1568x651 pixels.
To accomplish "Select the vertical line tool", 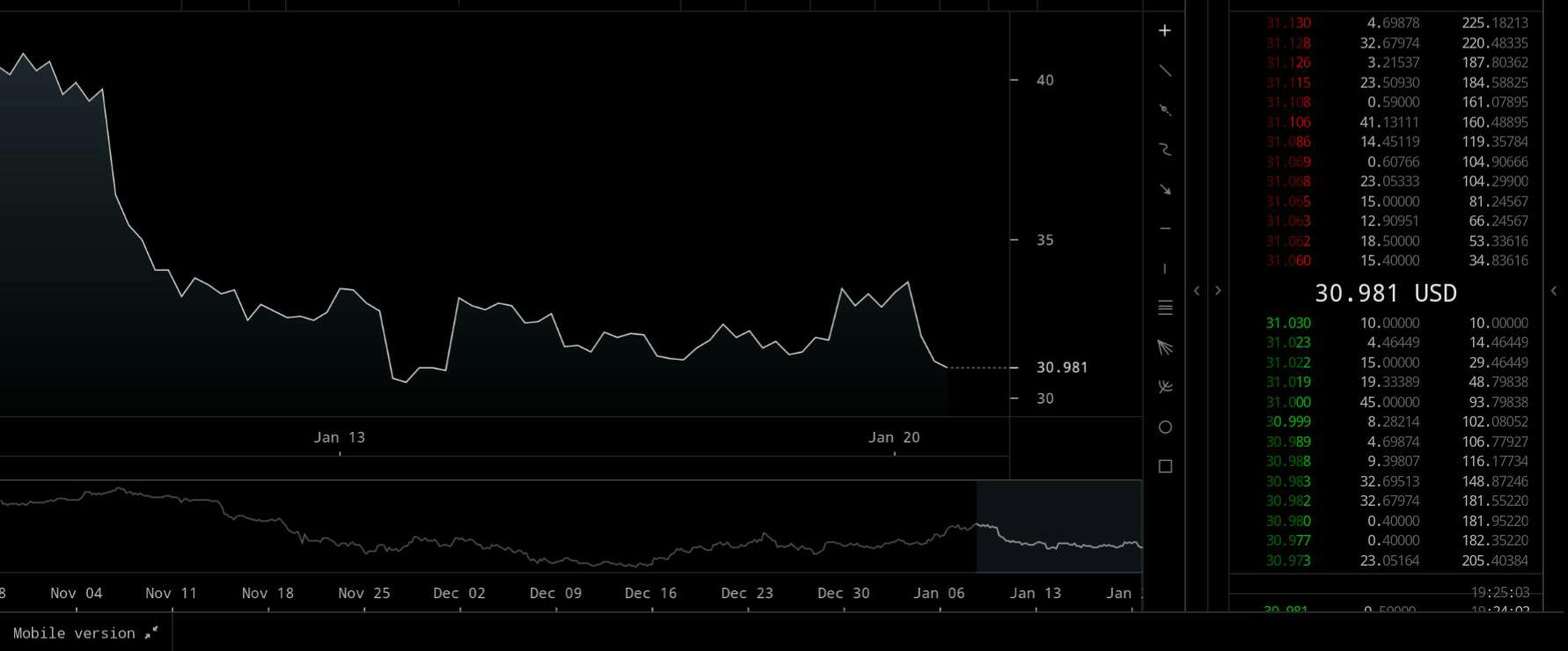I will tap(1165, 268).
